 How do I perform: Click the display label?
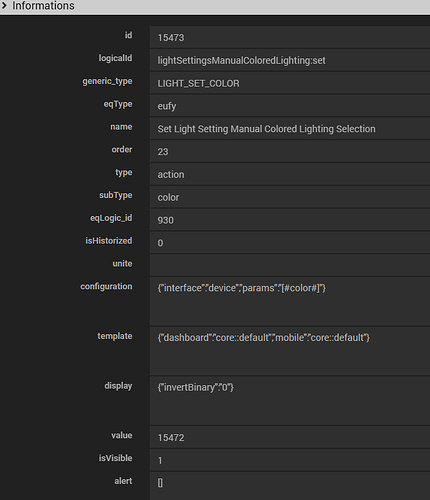pyautogui.click(x=118, y=386)
